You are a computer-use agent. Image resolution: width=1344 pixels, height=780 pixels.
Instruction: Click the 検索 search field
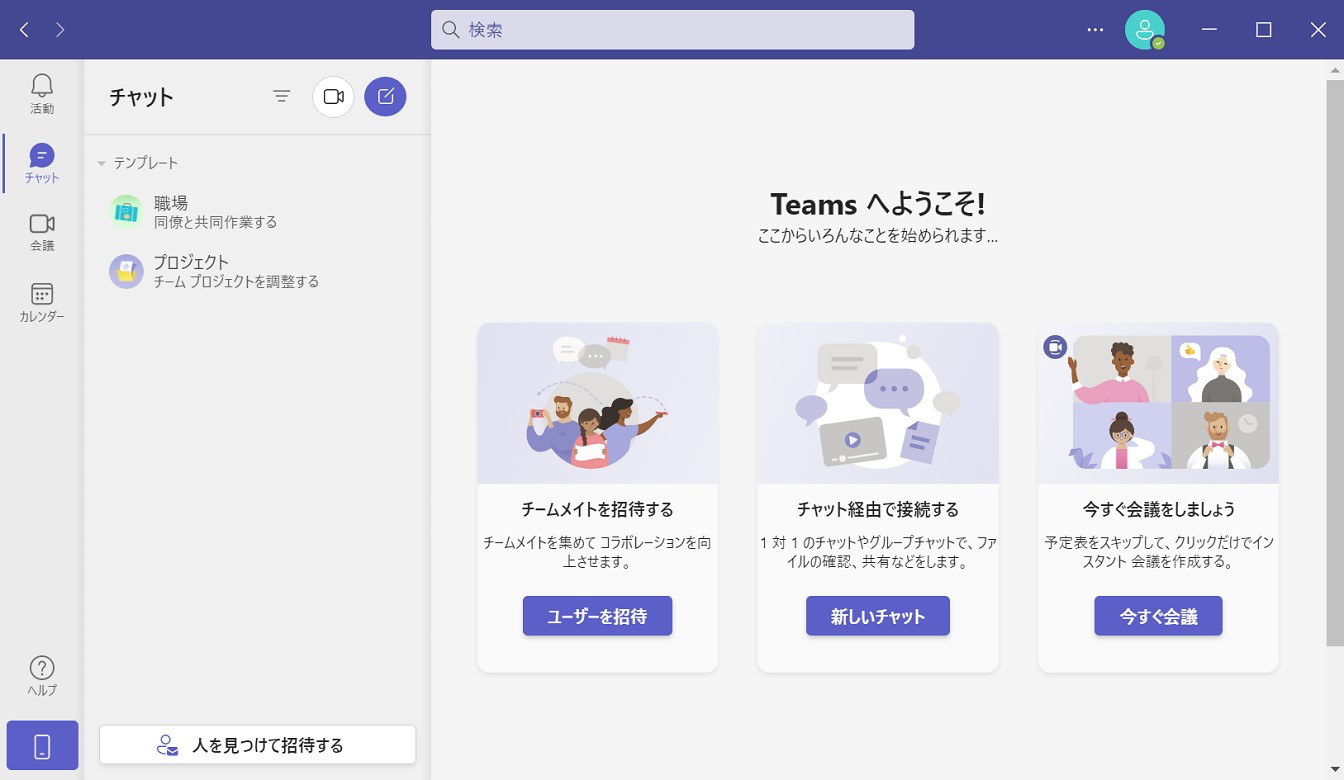point(672,30)
